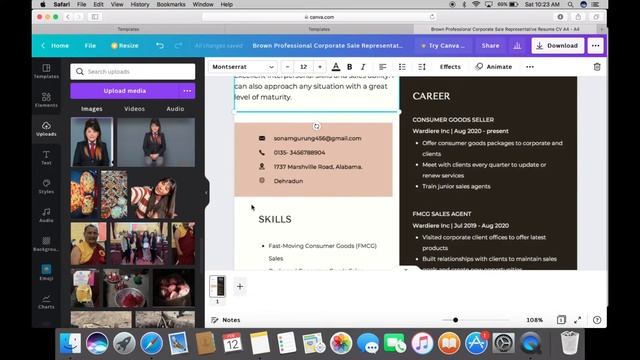Viewport: 640px width, 360px height.
Task: Open the Charts sidebar panel
Action: (46, 302)
